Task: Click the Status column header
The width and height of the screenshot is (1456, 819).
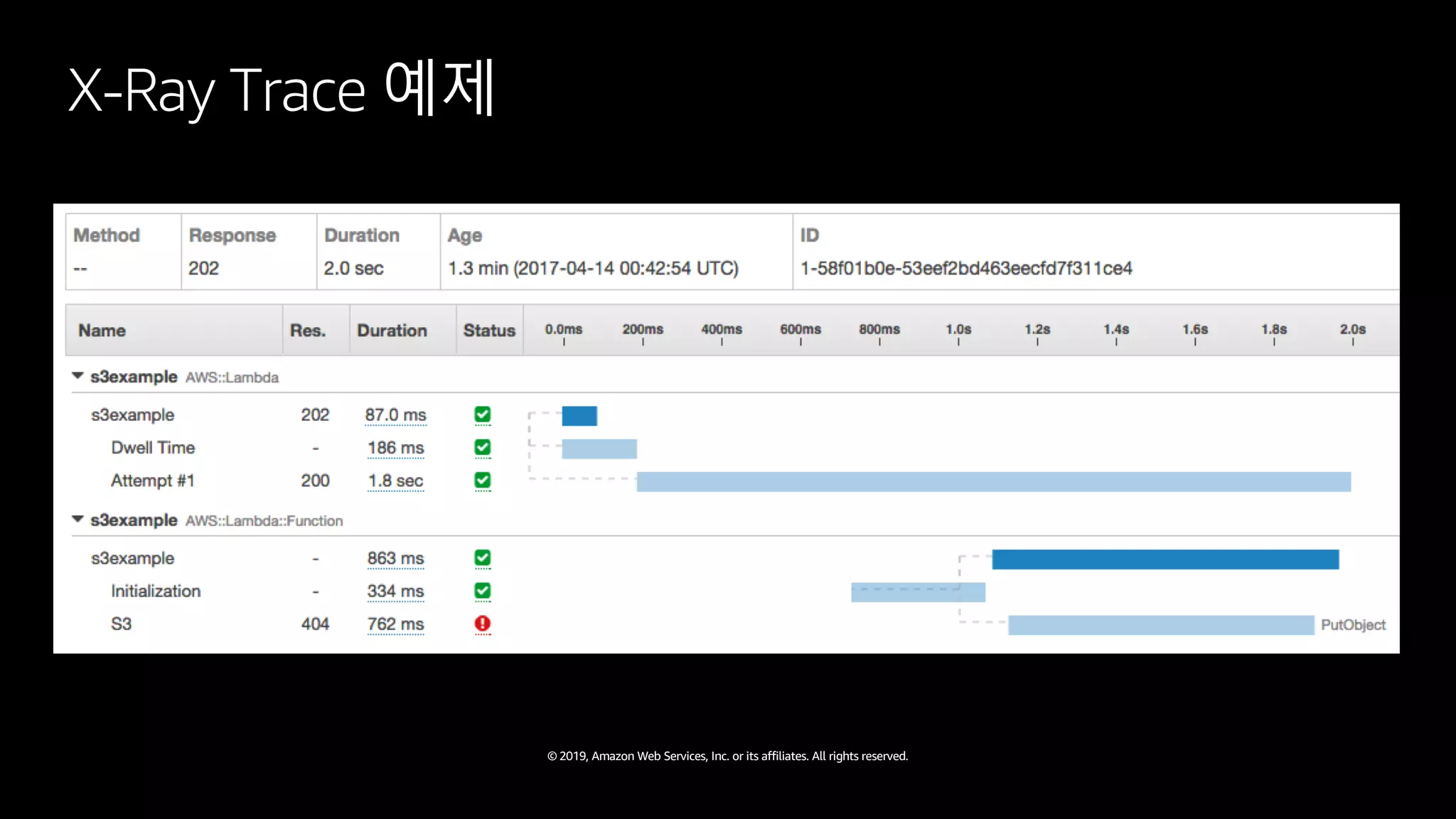Action: tap(489, 331)
